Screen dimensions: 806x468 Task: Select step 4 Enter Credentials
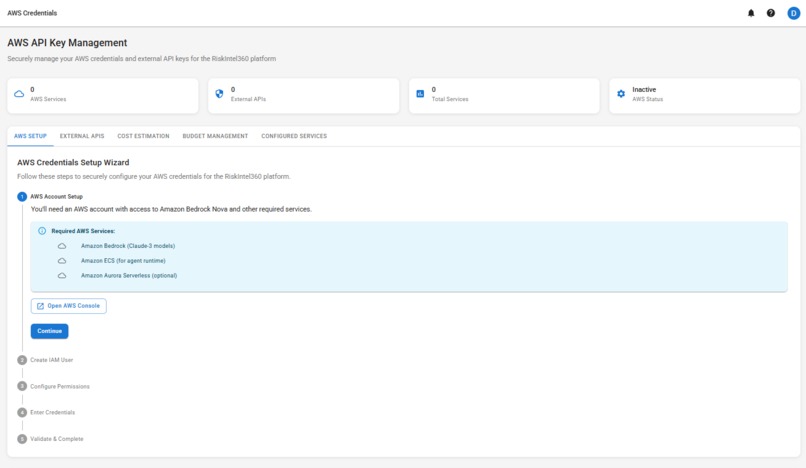pos(46,412)
